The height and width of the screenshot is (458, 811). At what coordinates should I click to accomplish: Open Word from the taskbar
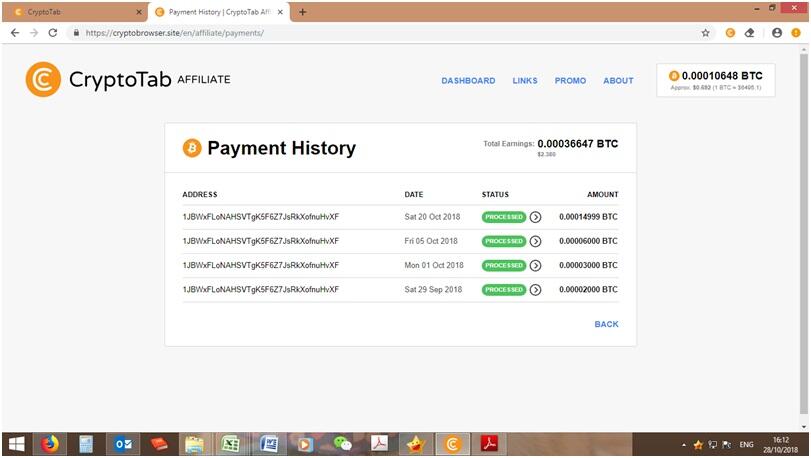268,444
